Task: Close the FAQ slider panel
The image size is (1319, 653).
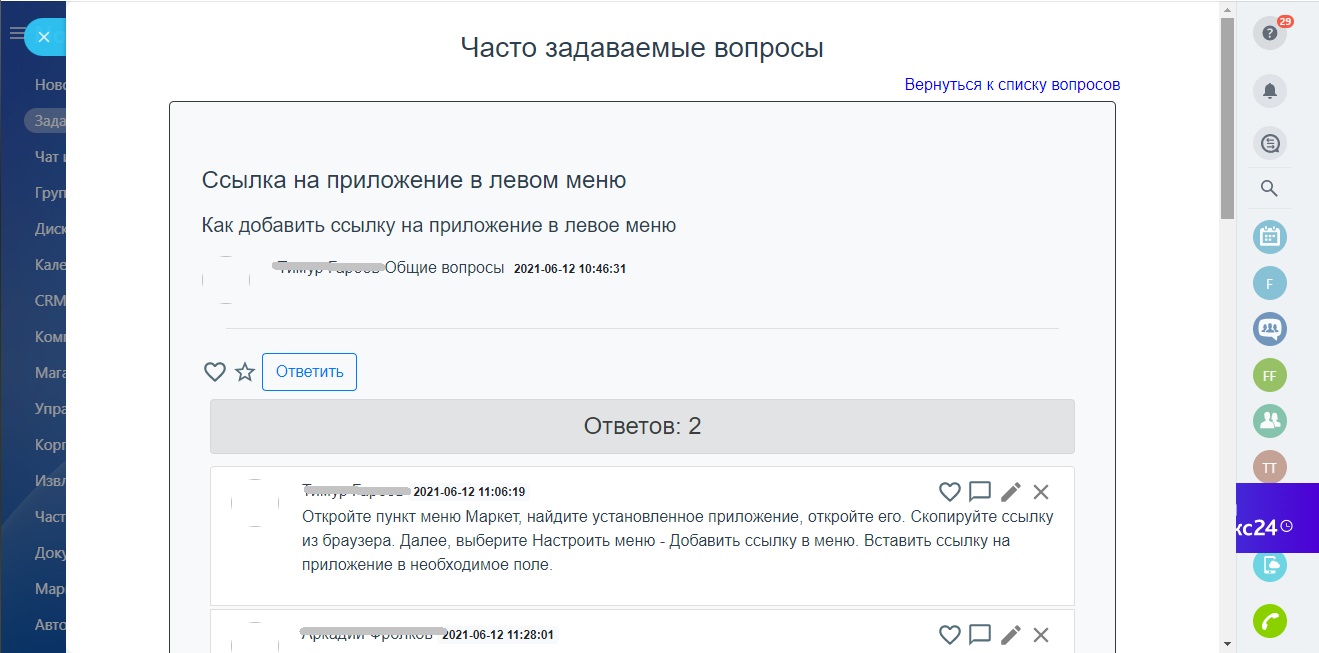Action: click(43, 37)
